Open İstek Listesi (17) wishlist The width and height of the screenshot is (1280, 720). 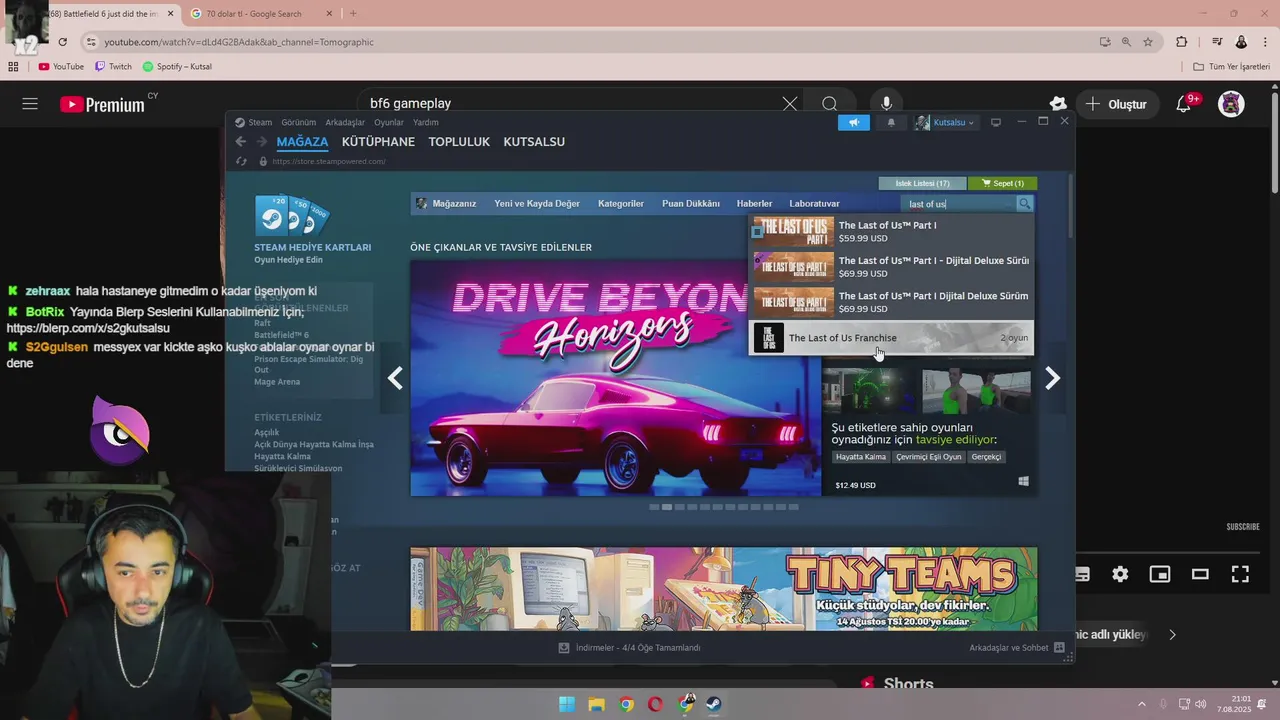[922, 183]
